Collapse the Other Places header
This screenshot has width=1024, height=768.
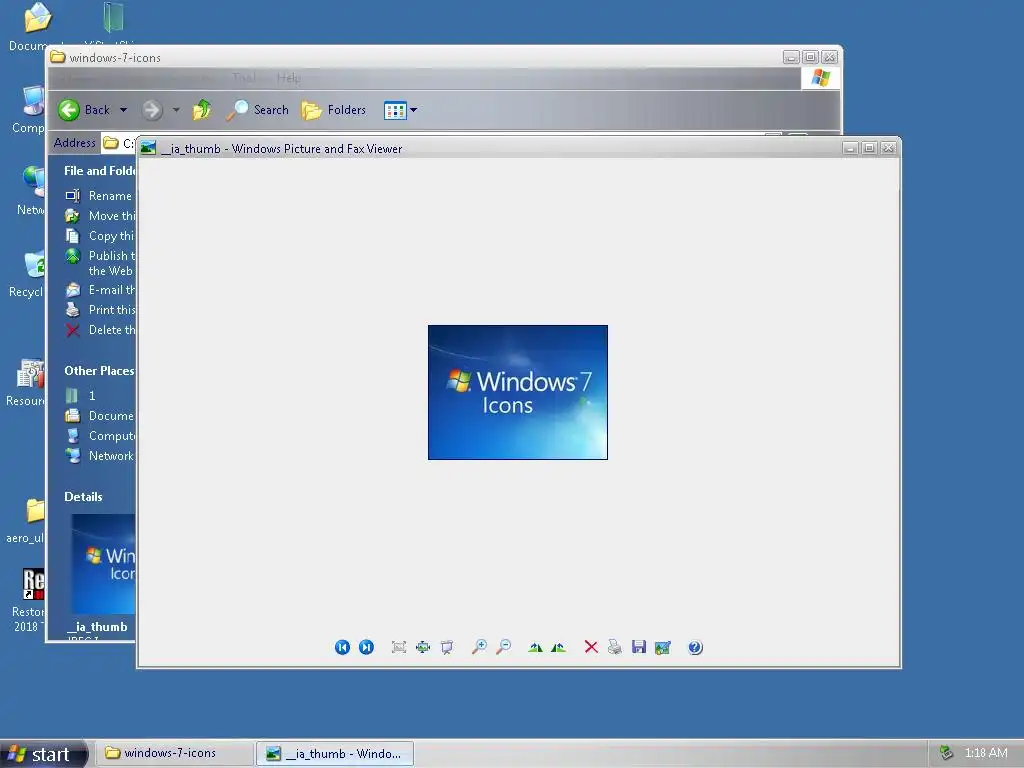(x=99, y=370)
